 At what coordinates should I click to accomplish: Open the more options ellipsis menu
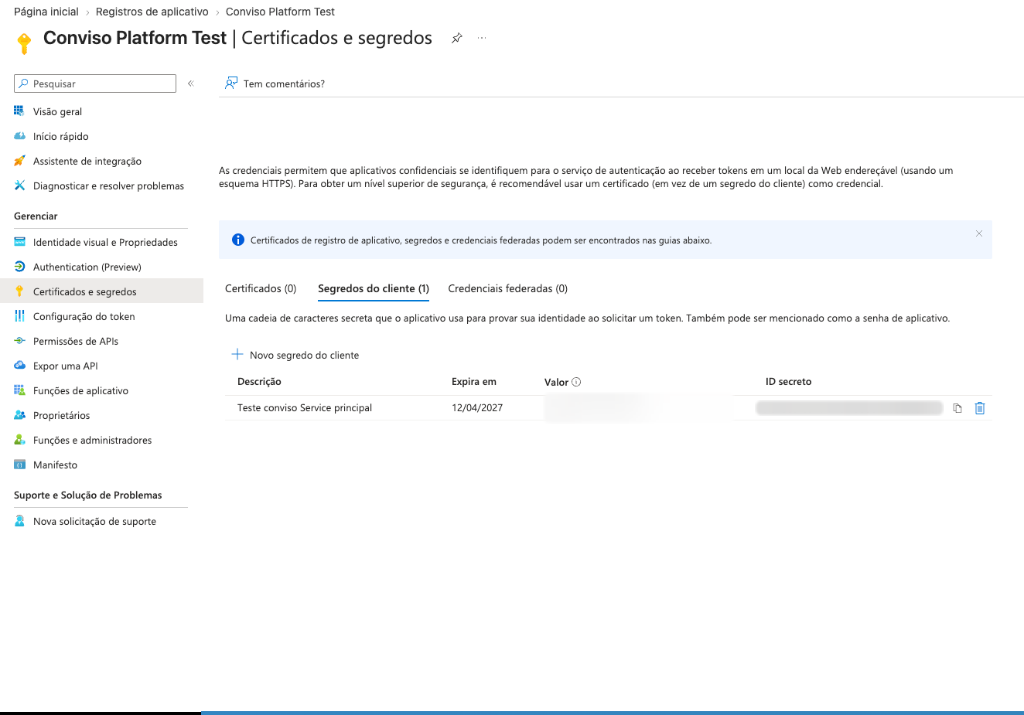coord(482,38)
